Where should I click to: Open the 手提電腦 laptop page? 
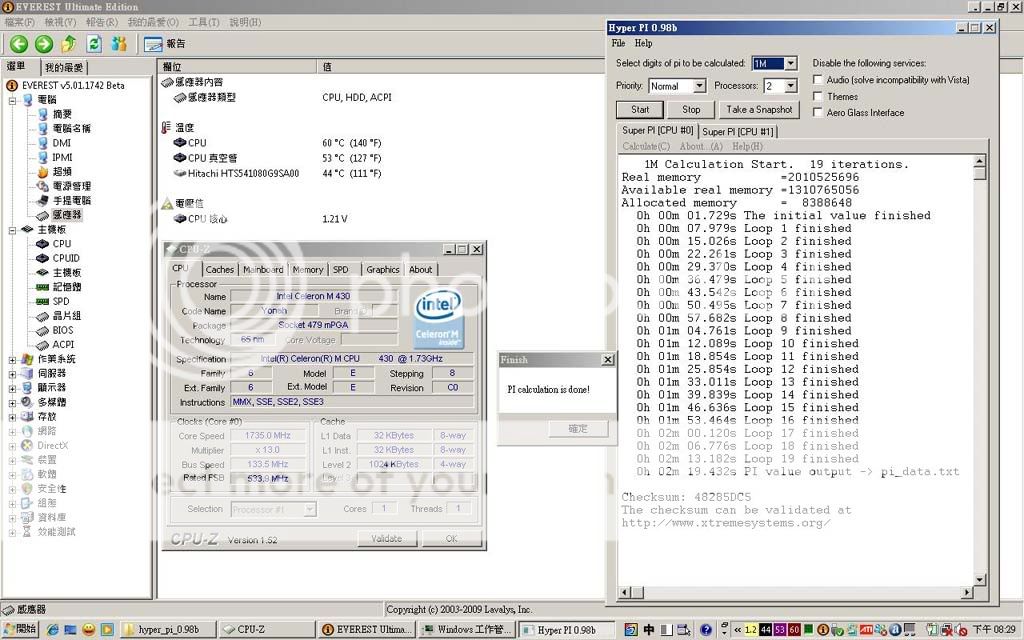click(x=71, y=200)
